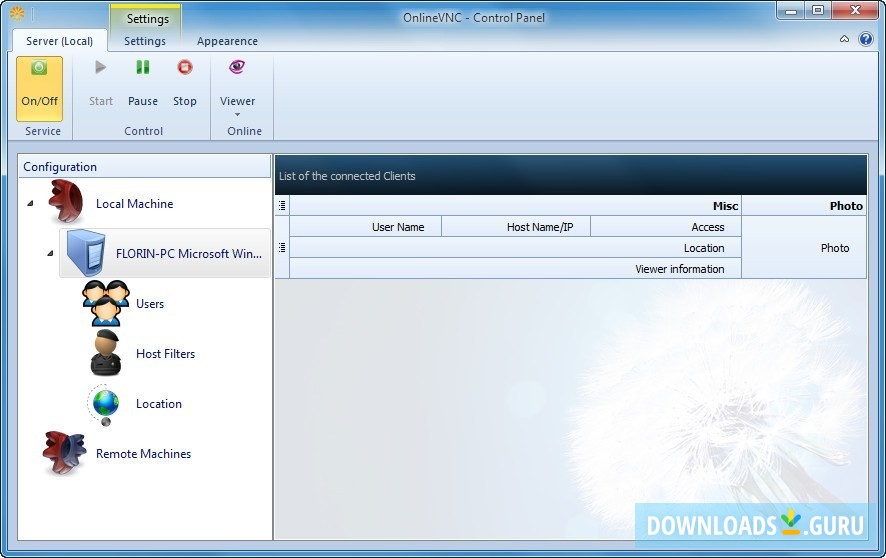Select the Remote Machines label
This screenshot has height=558, width=886.
click(144, 454)
